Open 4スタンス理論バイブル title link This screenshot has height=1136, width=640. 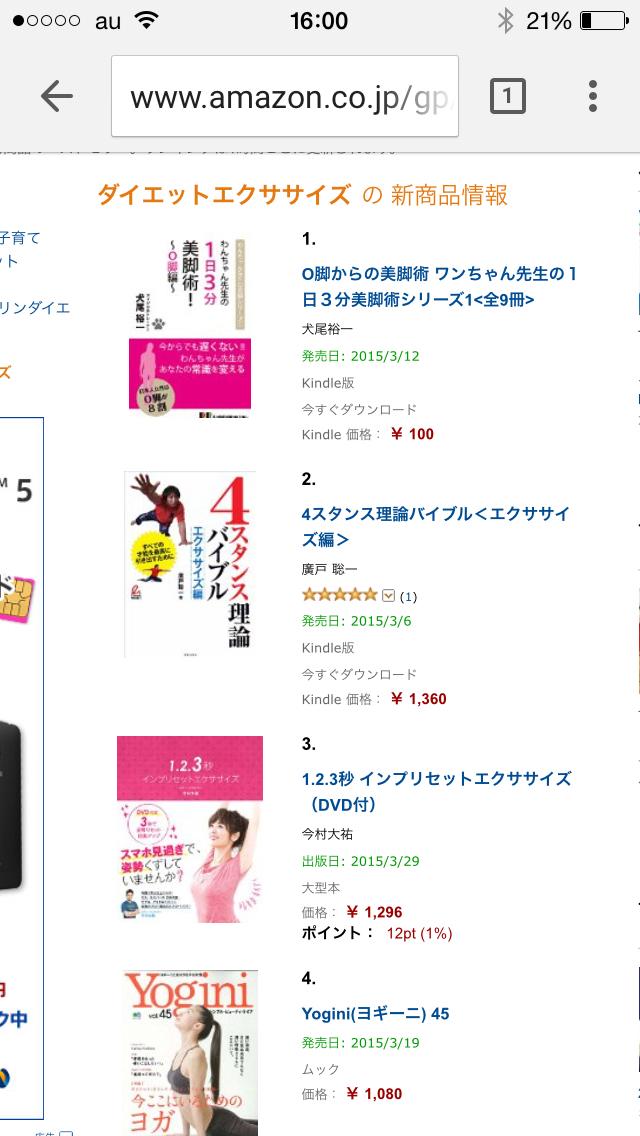coord(435,526)
